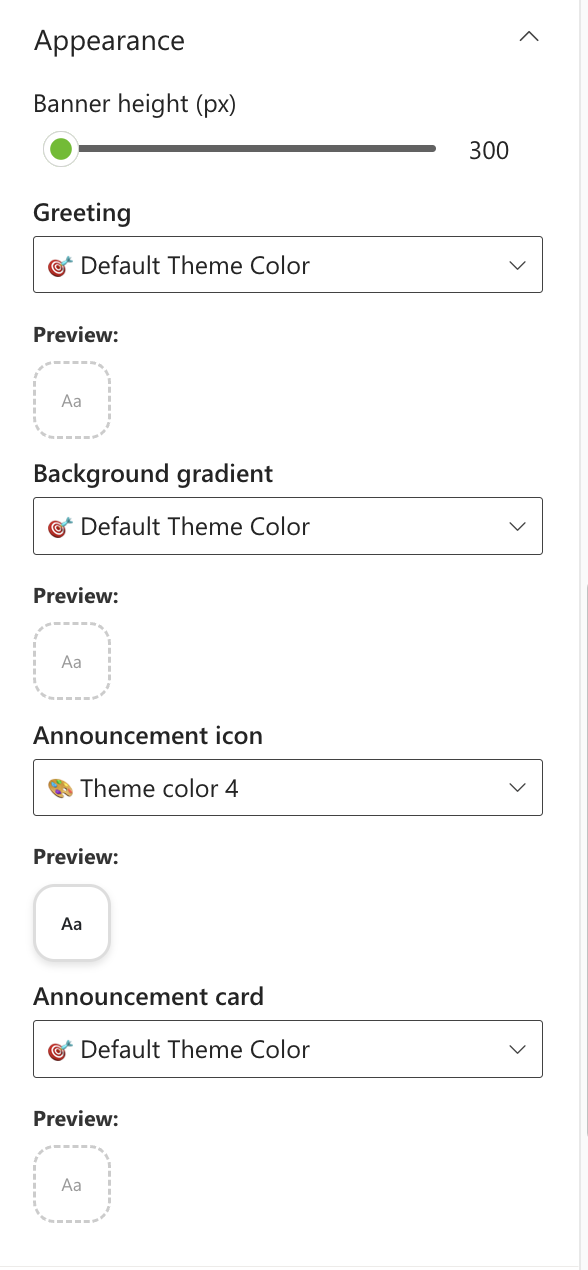588x1270 pixels.
Task: Click the Greeting Aa preview tile
Action: pos(71,400)
